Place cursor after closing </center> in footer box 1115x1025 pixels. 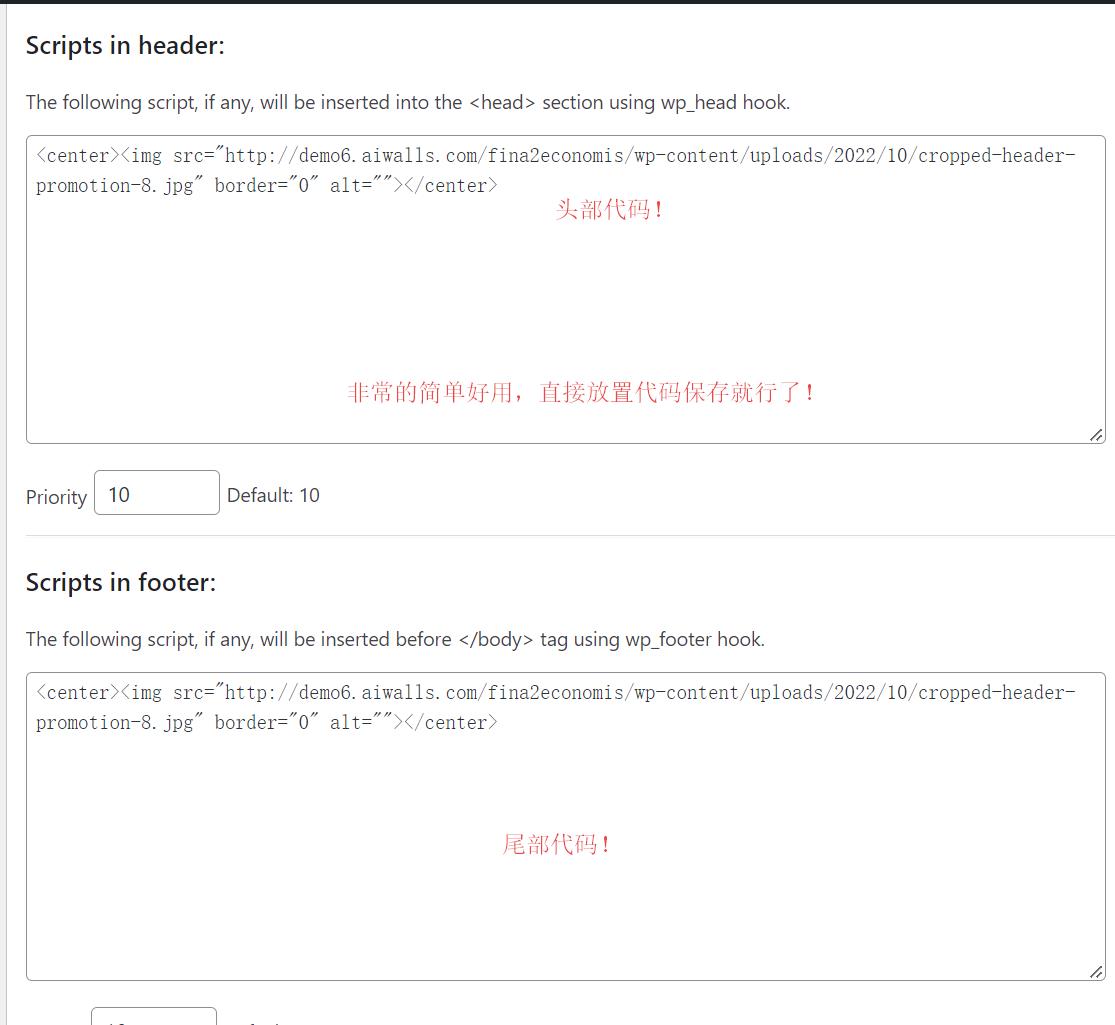point(498,723)
